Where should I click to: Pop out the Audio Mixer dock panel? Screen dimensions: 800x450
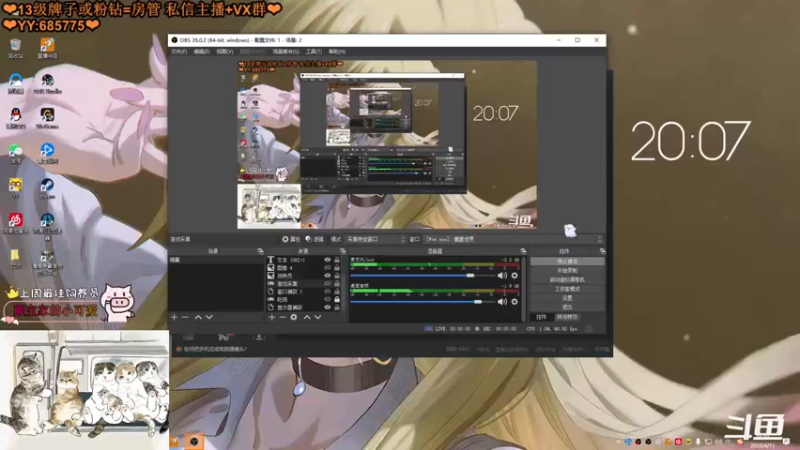523,252
